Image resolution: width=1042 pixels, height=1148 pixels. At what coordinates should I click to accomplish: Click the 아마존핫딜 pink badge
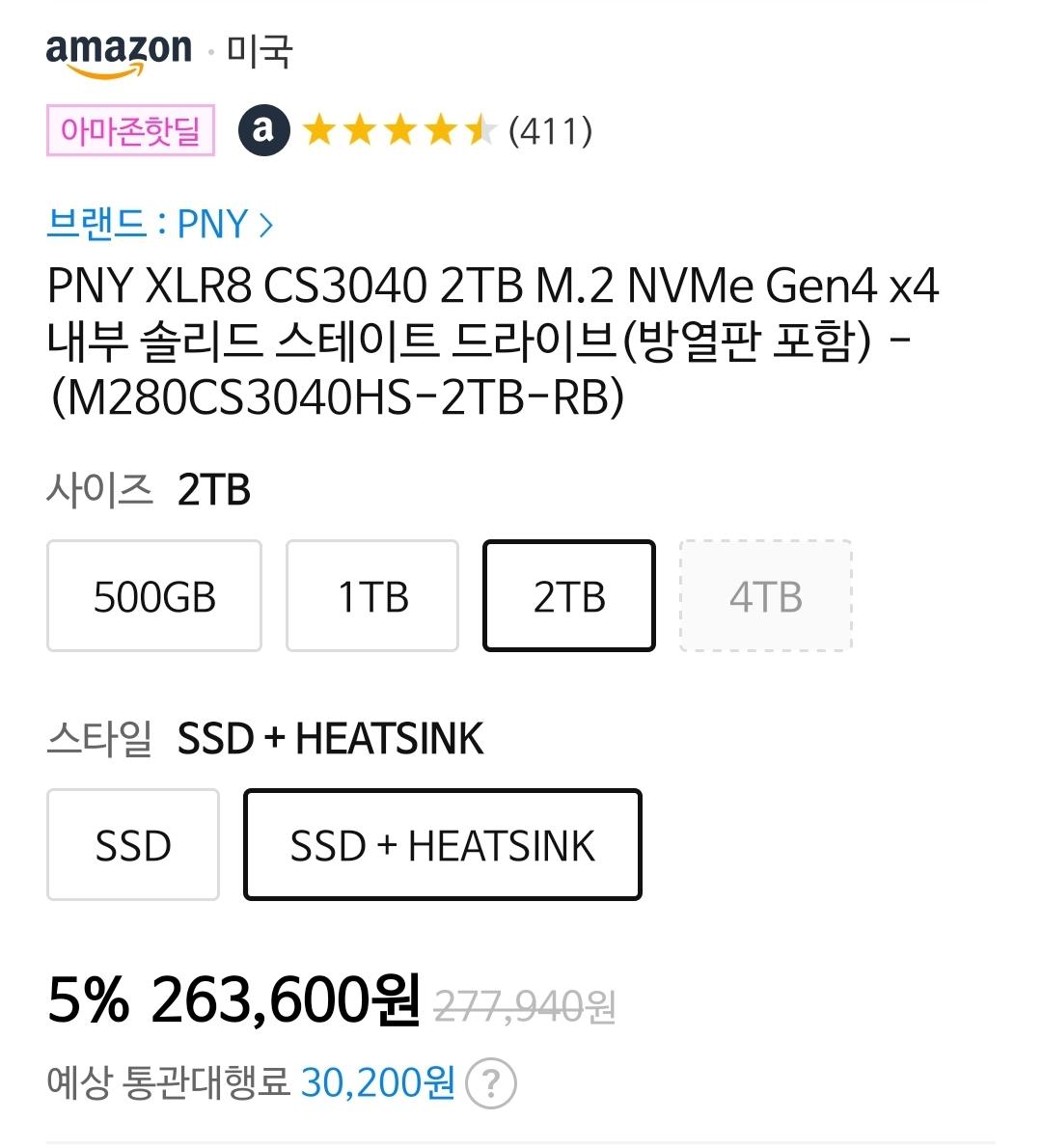pos(130,130)
